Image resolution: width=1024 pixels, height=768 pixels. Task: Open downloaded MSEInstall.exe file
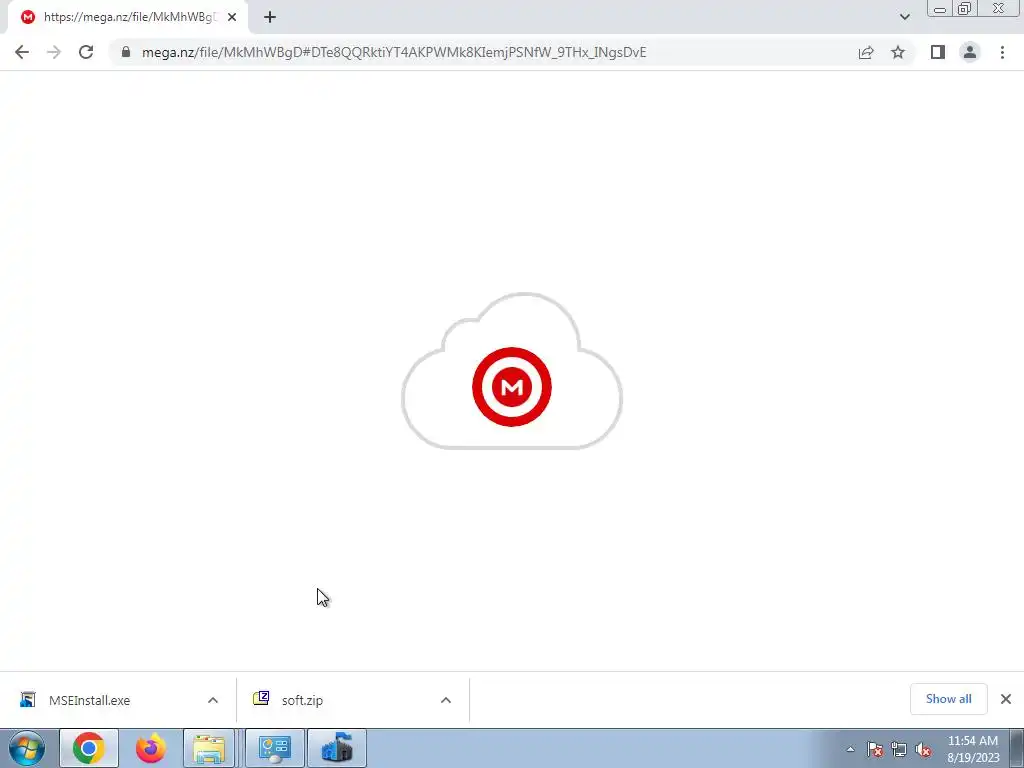click(x=89, y=700)
